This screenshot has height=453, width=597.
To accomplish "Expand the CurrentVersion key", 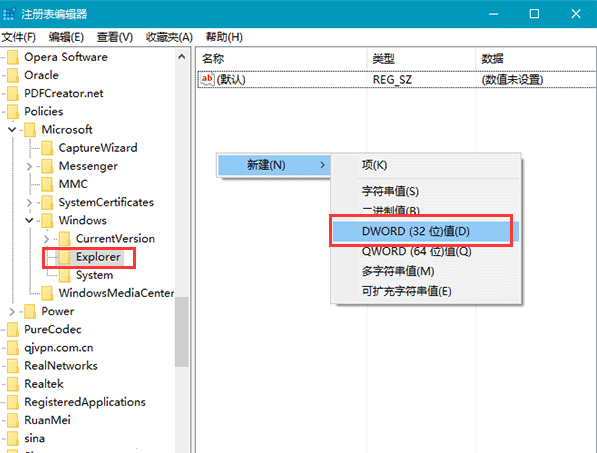I will (46, 239).
